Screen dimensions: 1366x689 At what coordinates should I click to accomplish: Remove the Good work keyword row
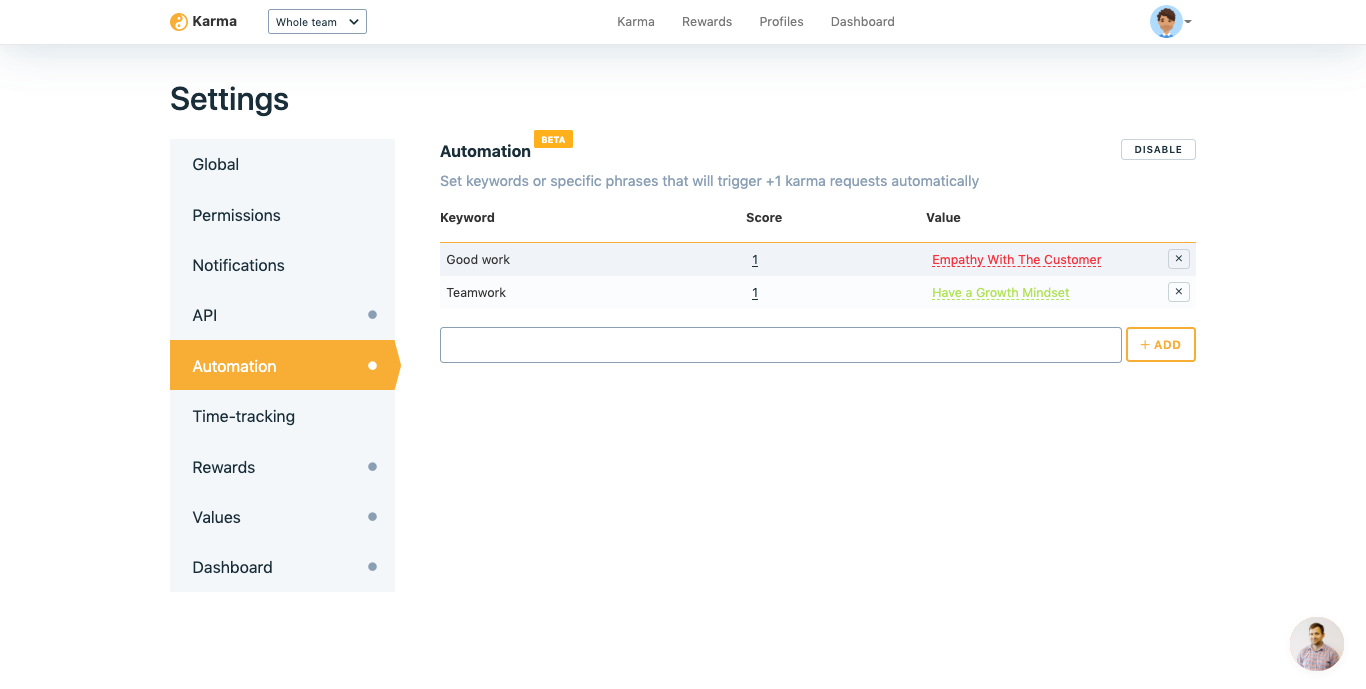tap(1179, 259)
